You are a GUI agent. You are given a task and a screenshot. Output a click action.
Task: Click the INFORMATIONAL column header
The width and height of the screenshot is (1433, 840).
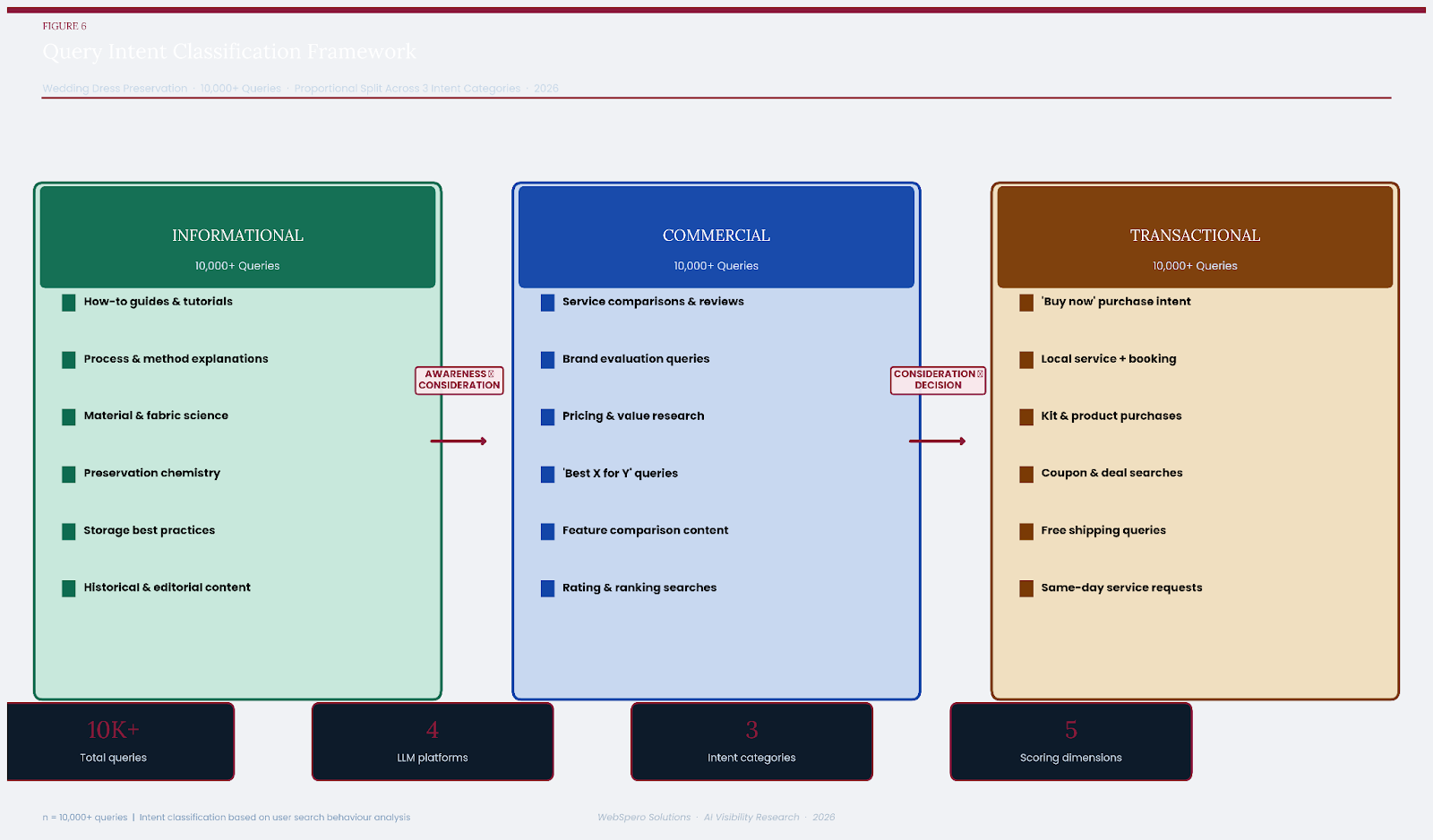[x=237, y=236]
